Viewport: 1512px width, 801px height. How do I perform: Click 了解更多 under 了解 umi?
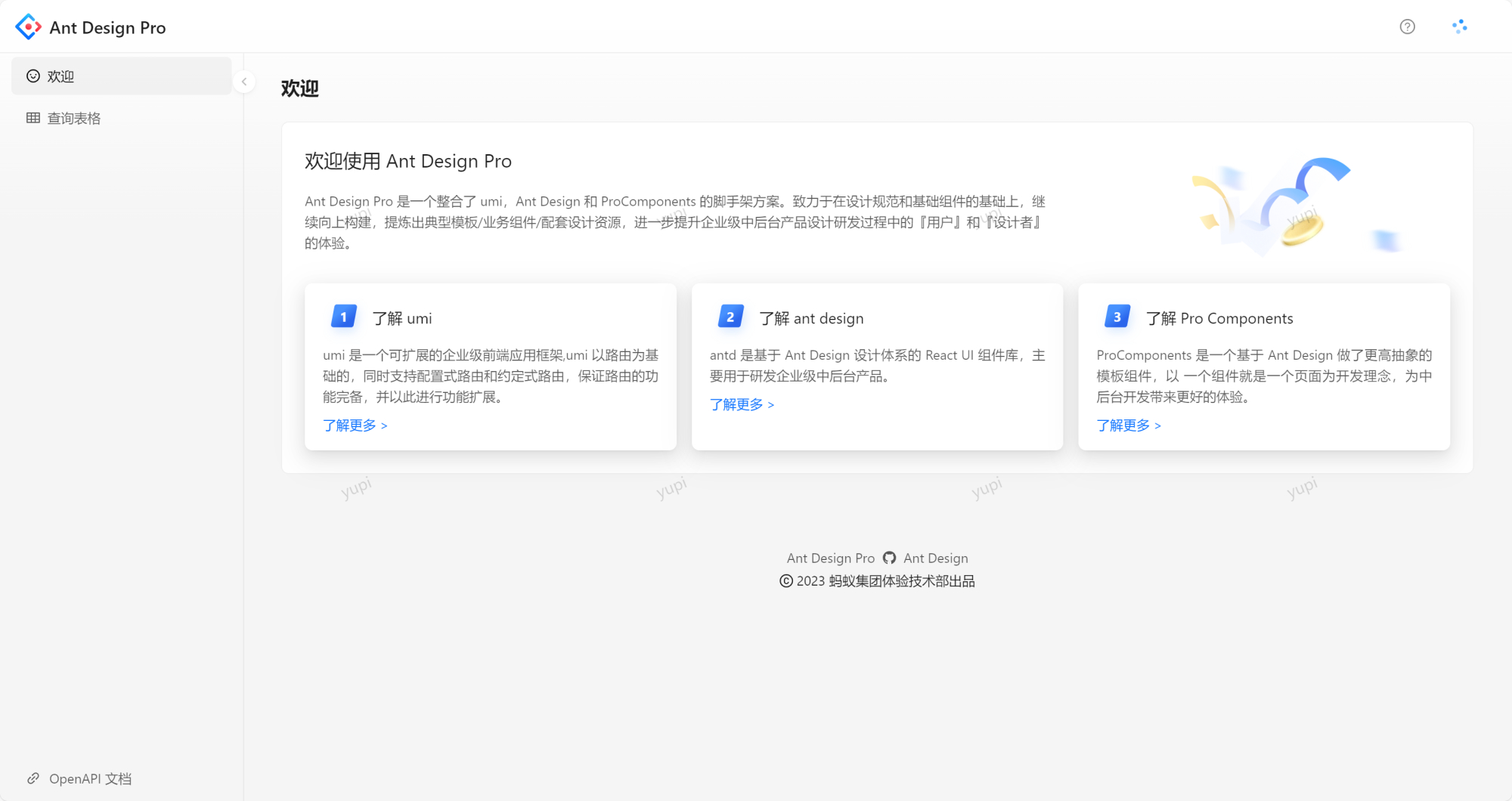point(355,425)
